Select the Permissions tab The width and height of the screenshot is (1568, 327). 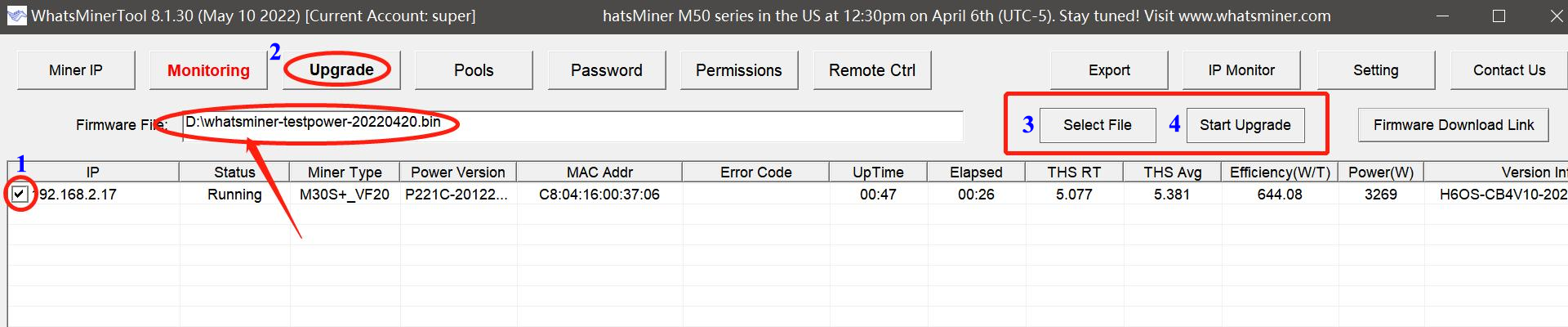pyautogui.click(x=738, y=70)
